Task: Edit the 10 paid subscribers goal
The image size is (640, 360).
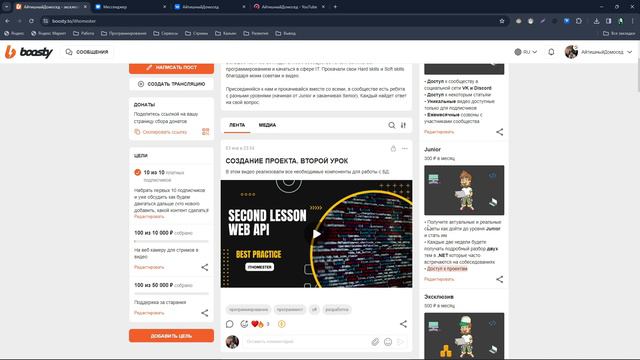Action: (x=149, y=216)
